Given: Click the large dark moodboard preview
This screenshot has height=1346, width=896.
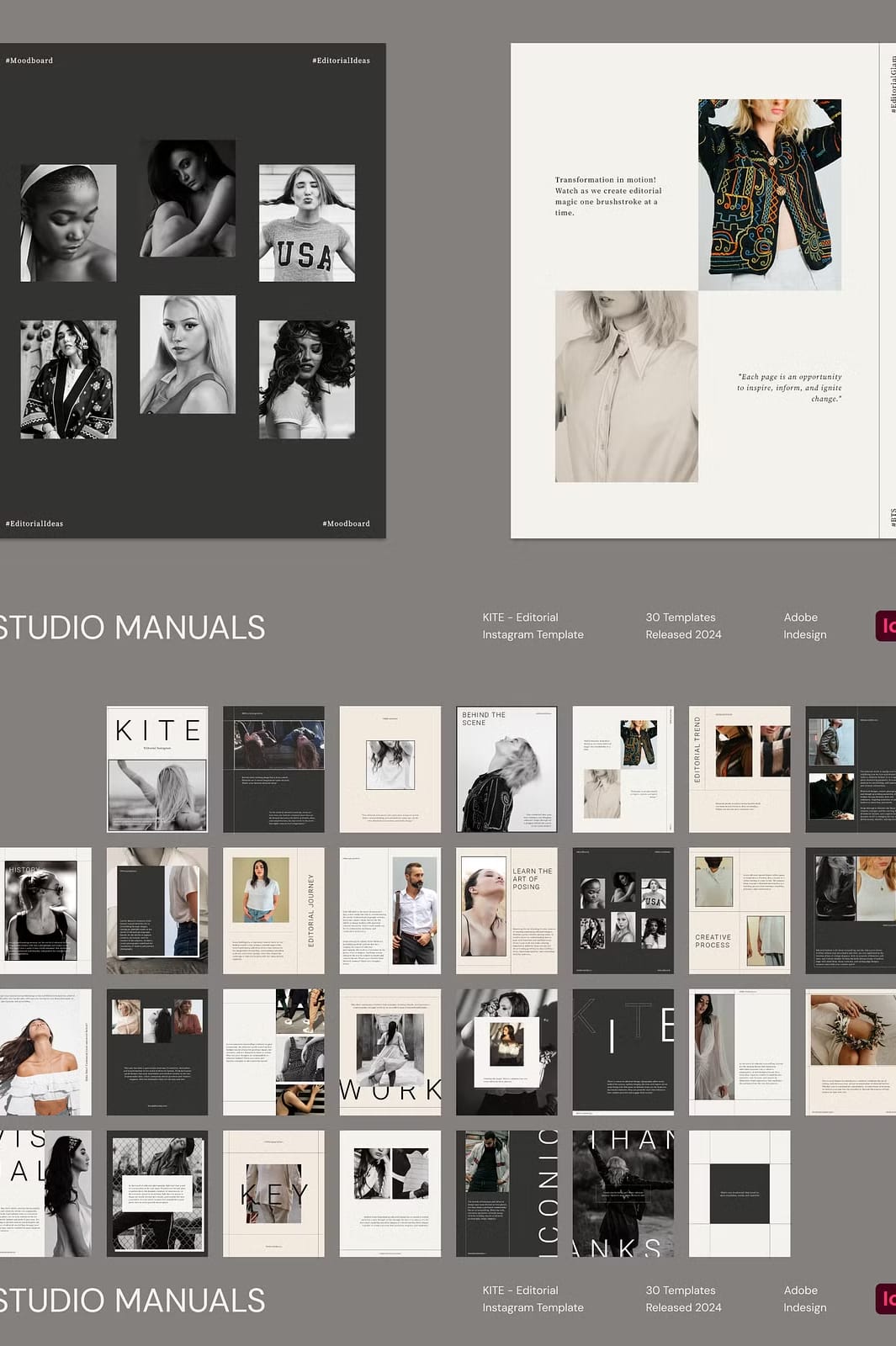Looking at the screenshot, I should (193, 290).
